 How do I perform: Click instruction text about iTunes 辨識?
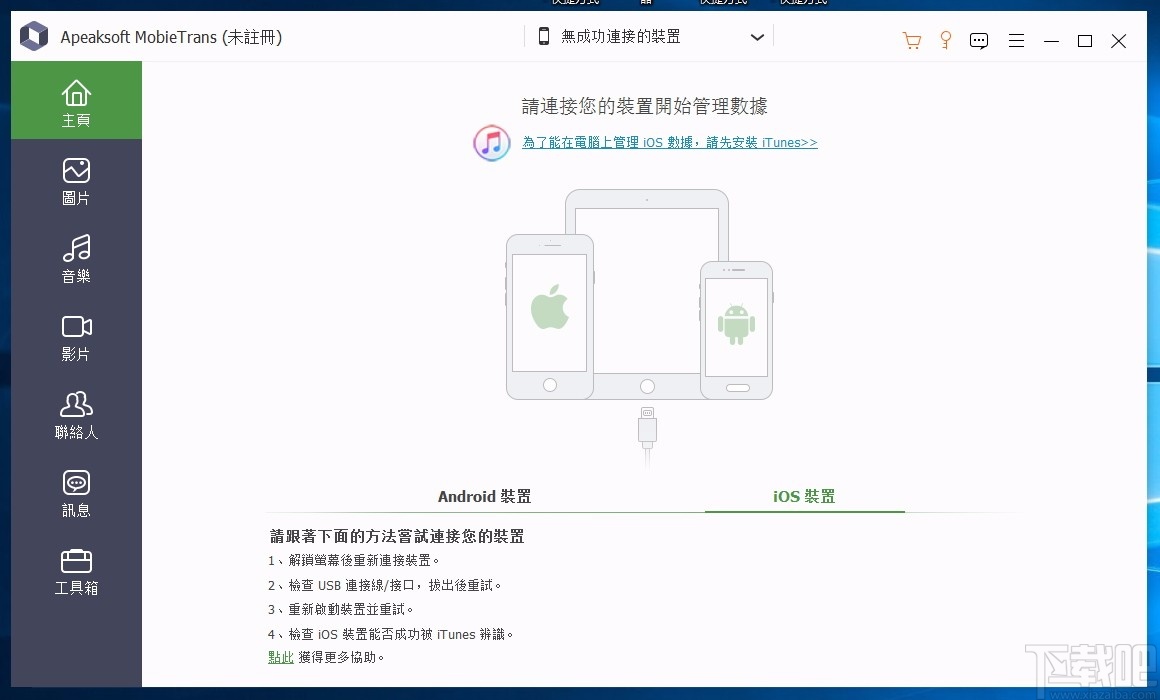pos(391,634)
